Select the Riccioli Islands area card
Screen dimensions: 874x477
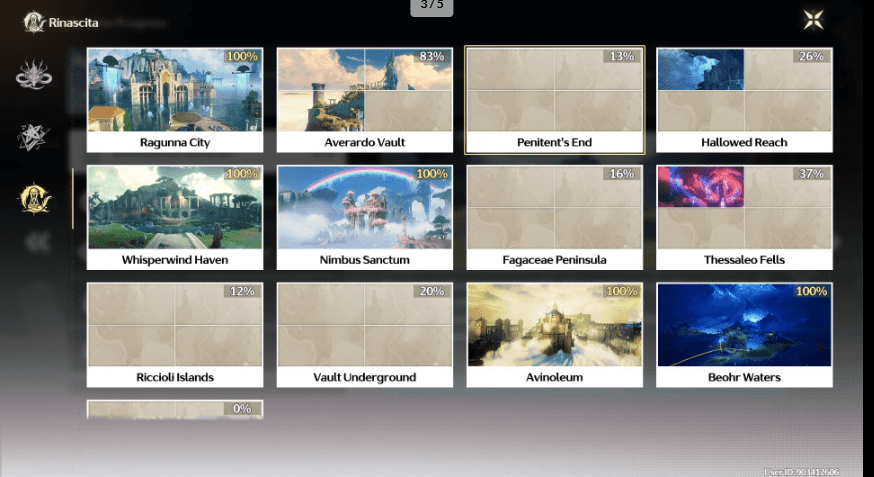[x=175, y=335]
